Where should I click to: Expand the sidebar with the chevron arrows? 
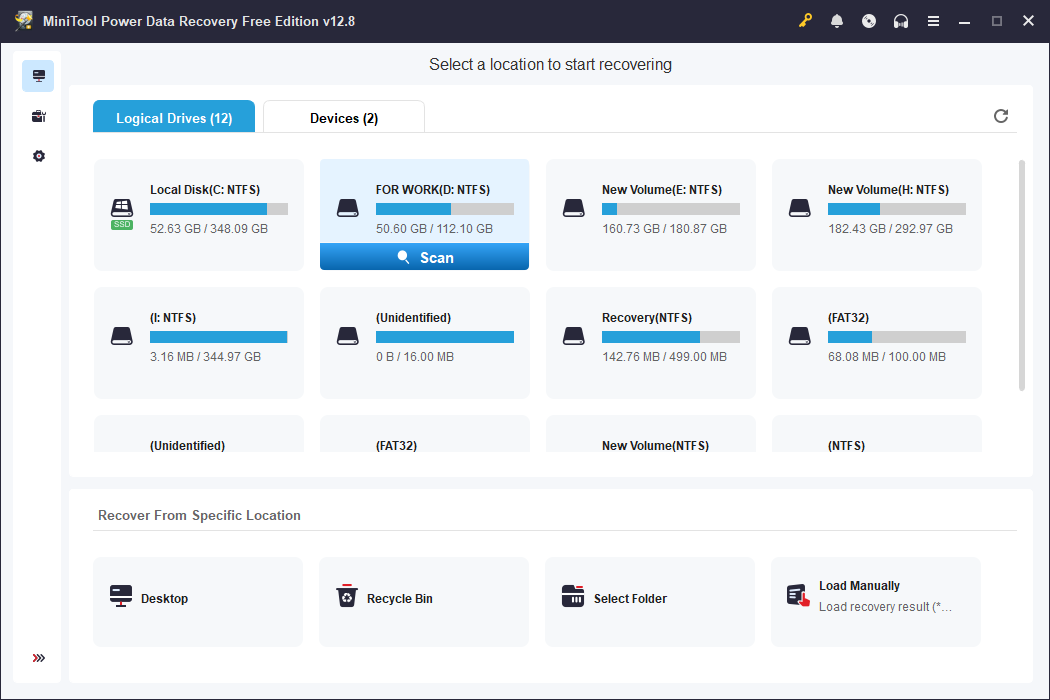coord(38,658)
